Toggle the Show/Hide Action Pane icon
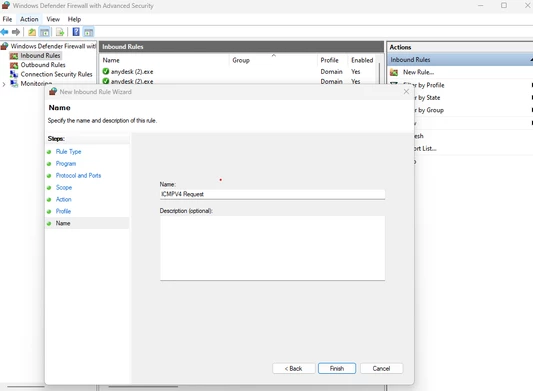 [x=88, y=32]
